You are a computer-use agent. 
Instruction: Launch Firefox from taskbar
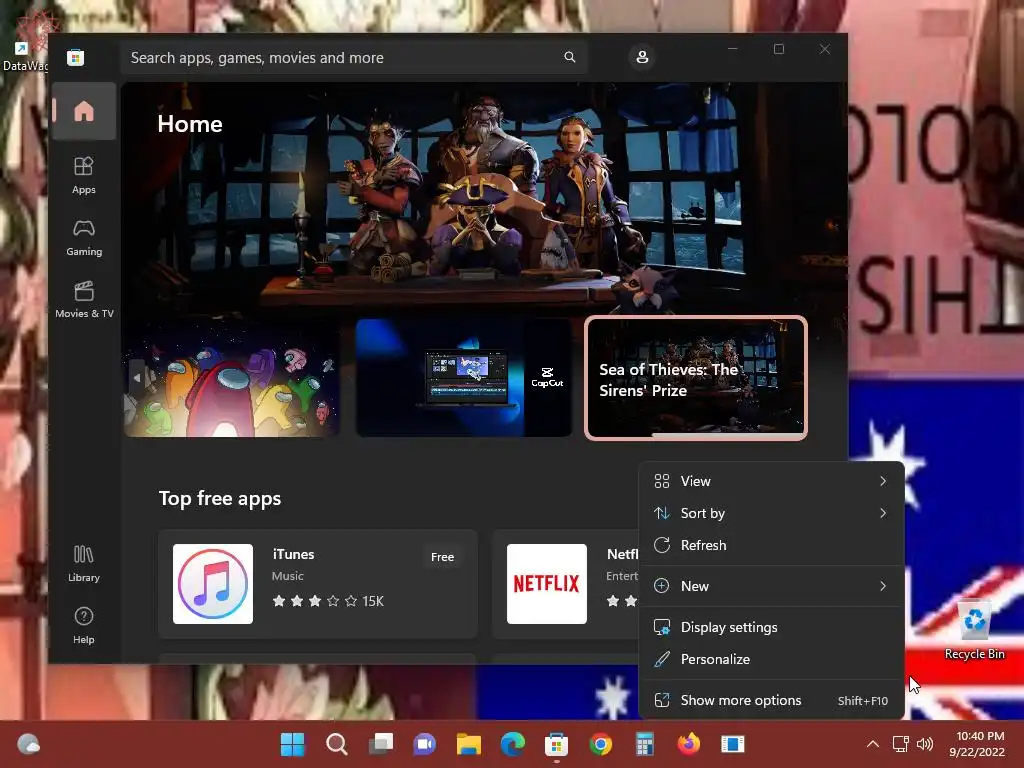pos(688,744)
